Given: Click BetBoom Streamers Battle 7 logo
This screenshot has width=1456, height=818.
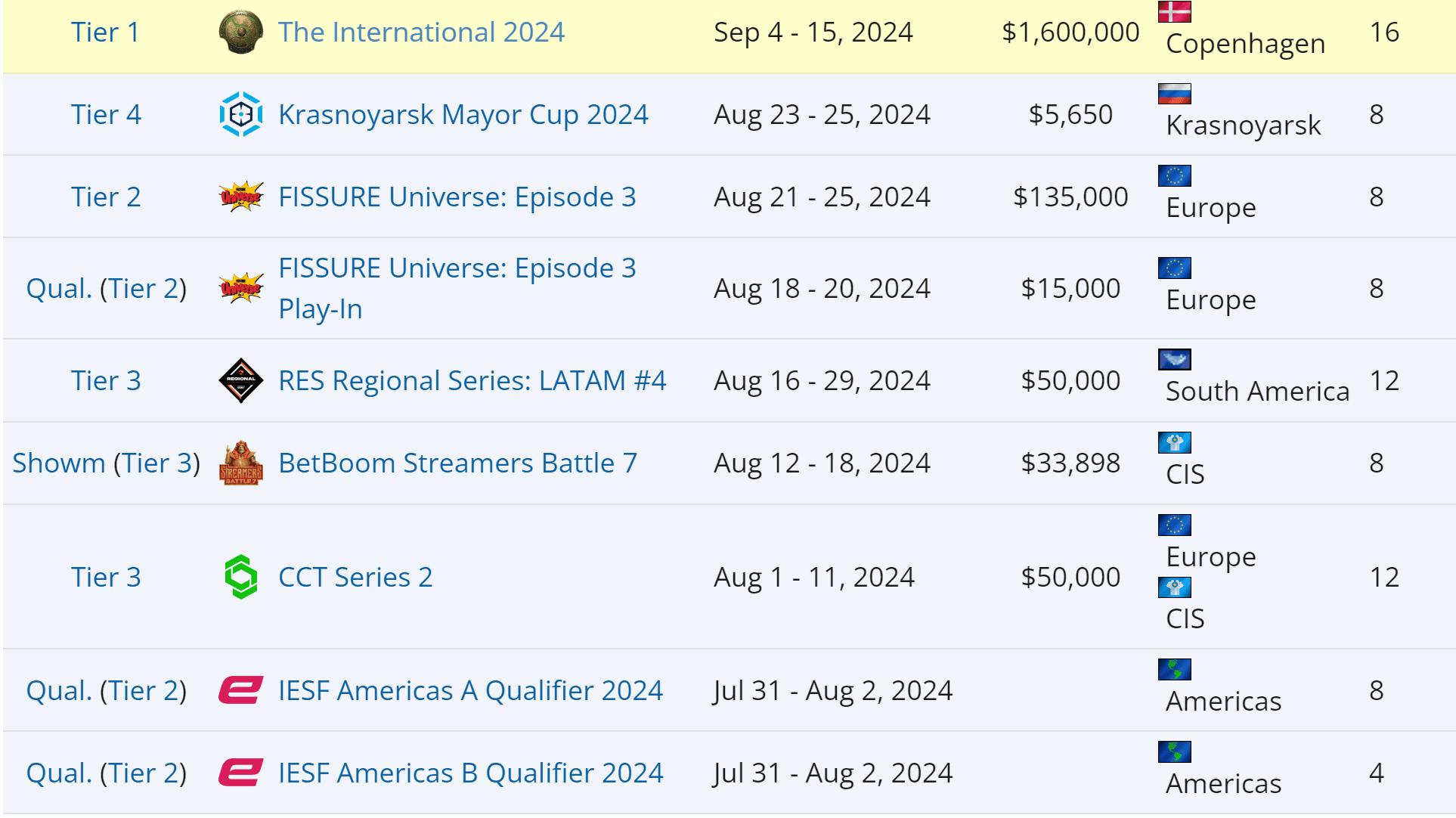Looking at the screenshot, I should point(240,463).
